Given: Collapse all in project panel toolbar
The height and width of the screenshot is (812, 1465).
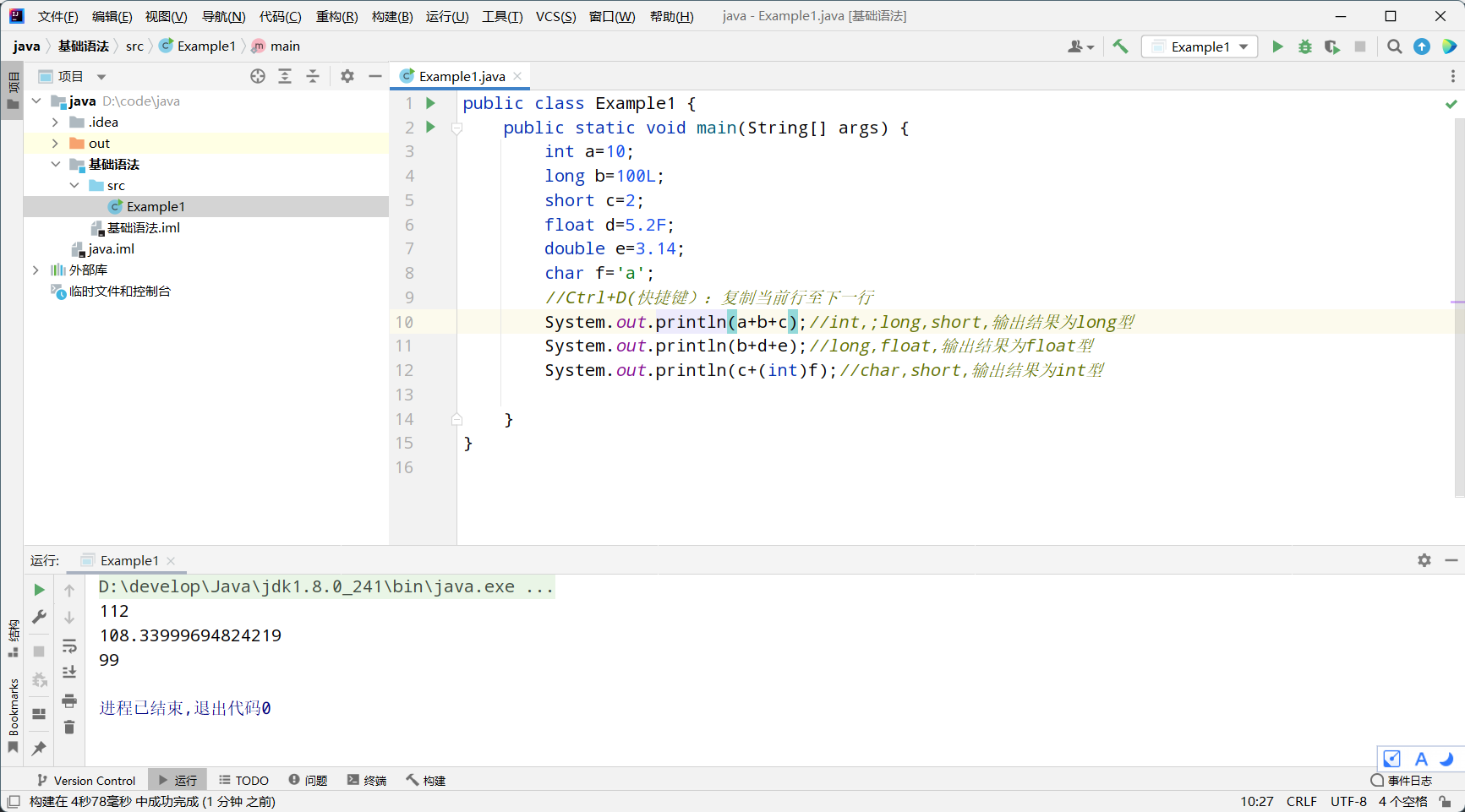Looking at the screenshot, I should tap(313, 76).
